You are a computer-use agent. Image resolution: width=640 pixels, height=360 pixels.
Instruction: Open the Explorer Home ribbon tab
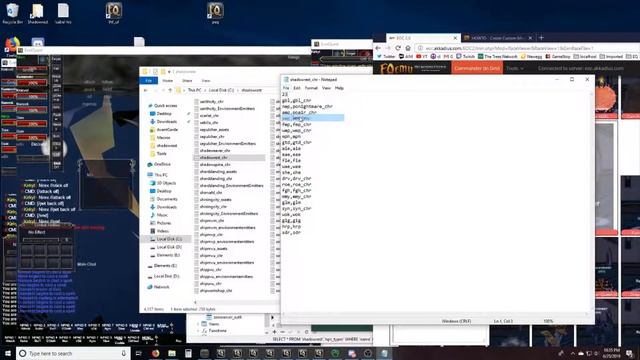[167, 81]
